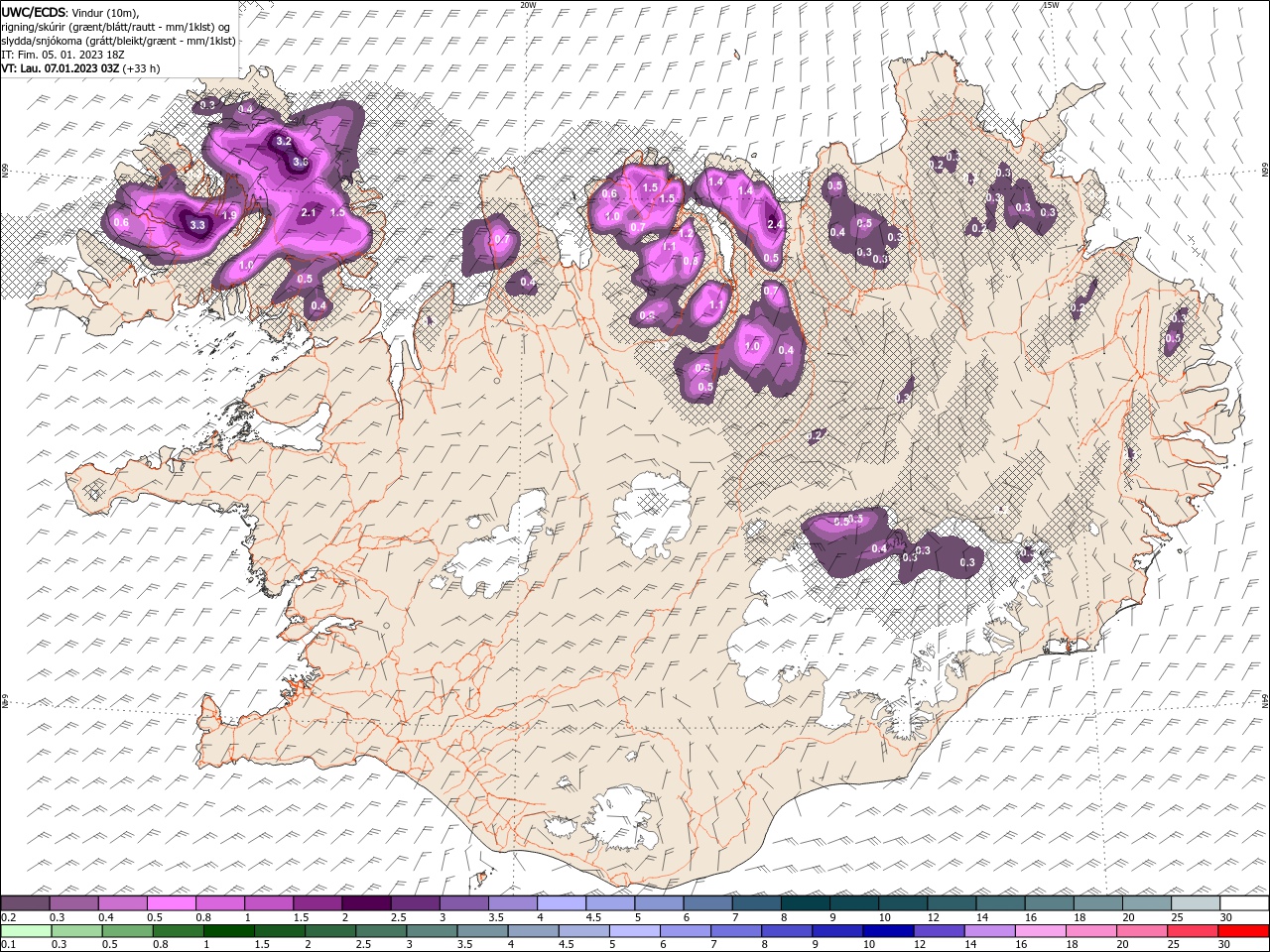The height and width of the screenshot is (952, 1270).
Task: Click the violet swatch labeled 12 in lower legend
Action: click(938, 931)
